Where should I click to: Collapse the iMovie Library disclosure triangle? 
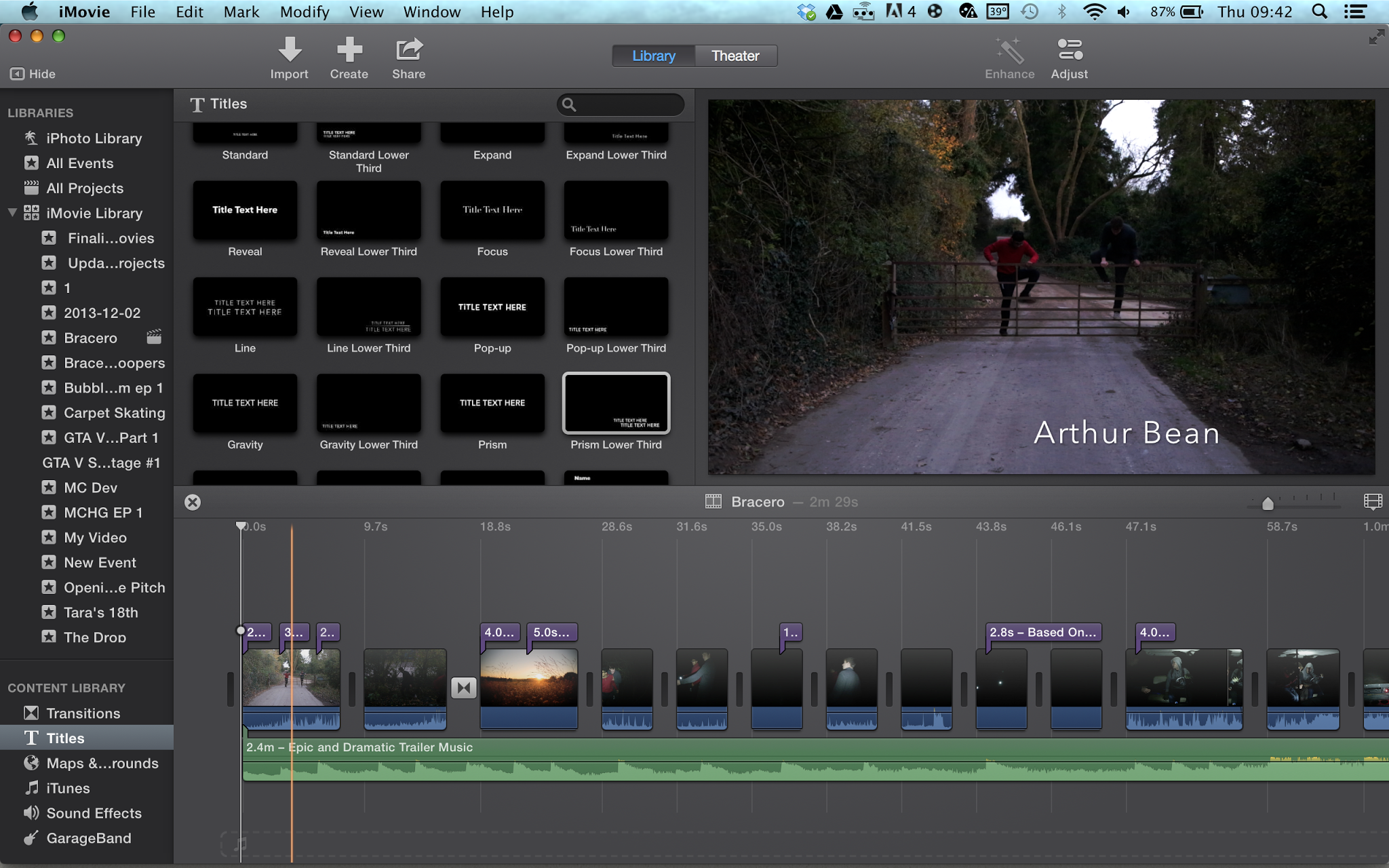(x=12, y=213)
